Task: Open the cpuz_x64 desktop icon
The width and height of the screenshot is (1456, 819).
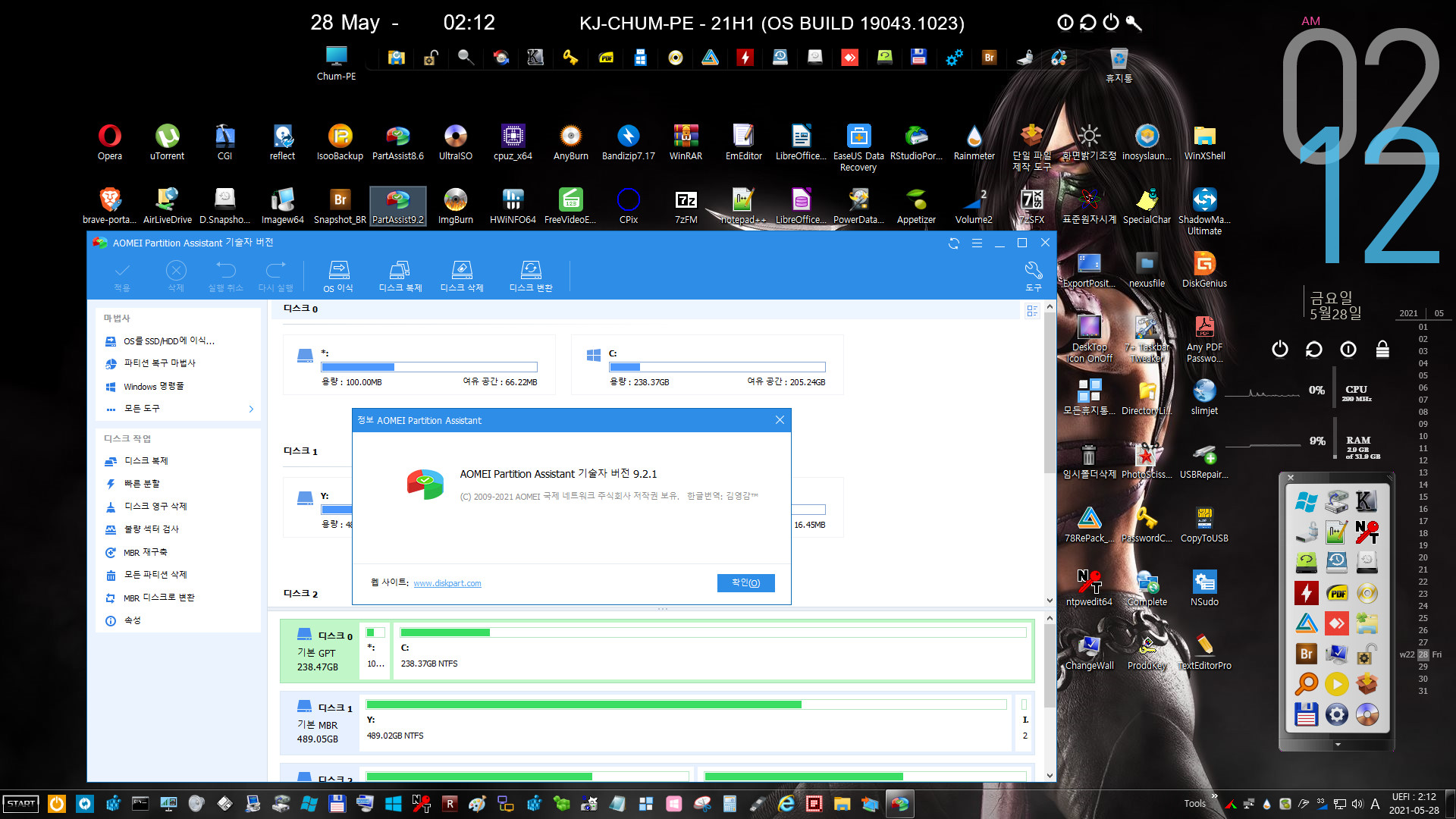Action: pyautogui.click(x=513, y=142)
